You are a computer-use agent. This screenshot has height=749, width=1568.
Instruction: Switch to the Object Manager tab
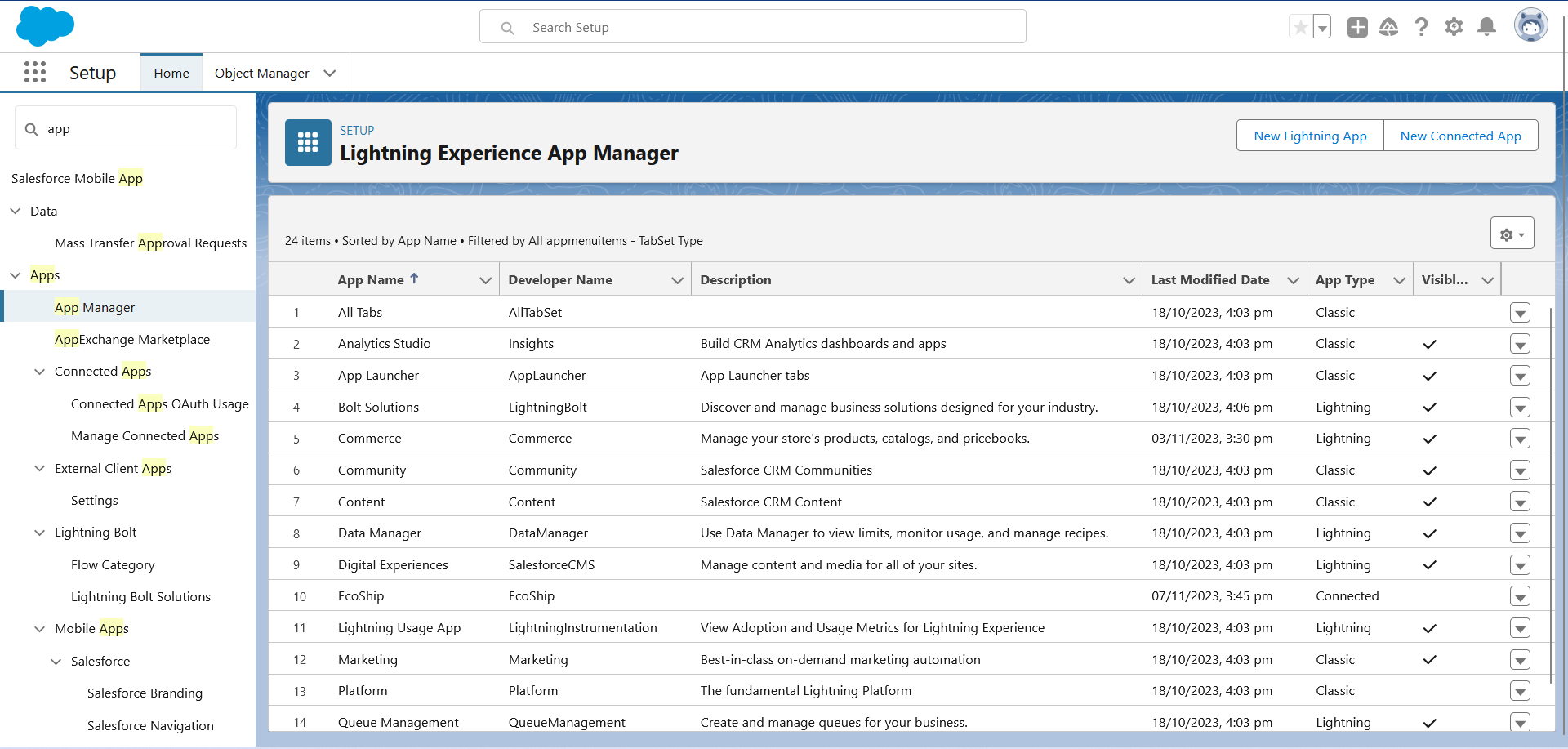coord(261,74)
